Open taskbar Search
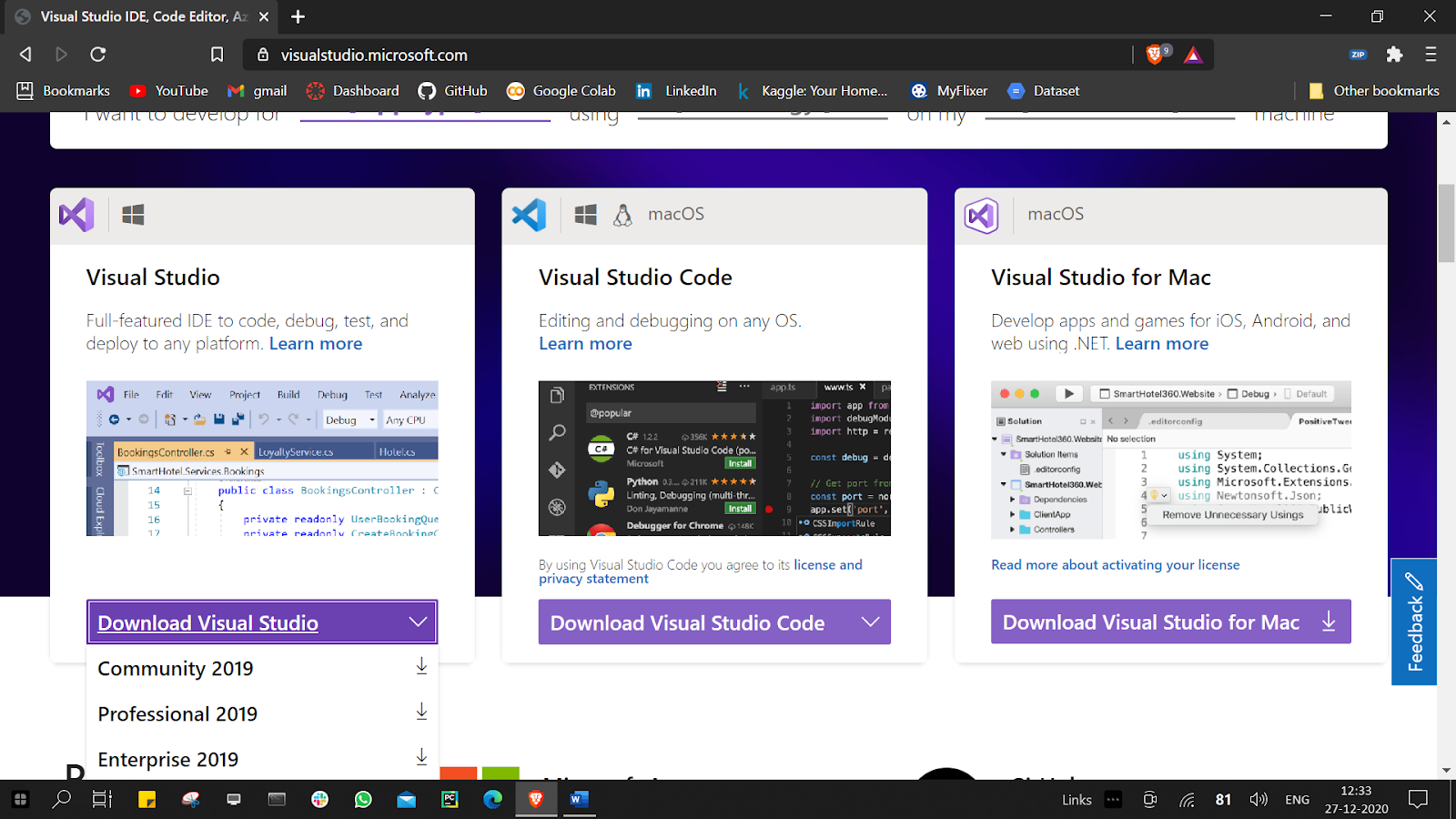This screenshot has height=819, width=1456. (62, 799)
